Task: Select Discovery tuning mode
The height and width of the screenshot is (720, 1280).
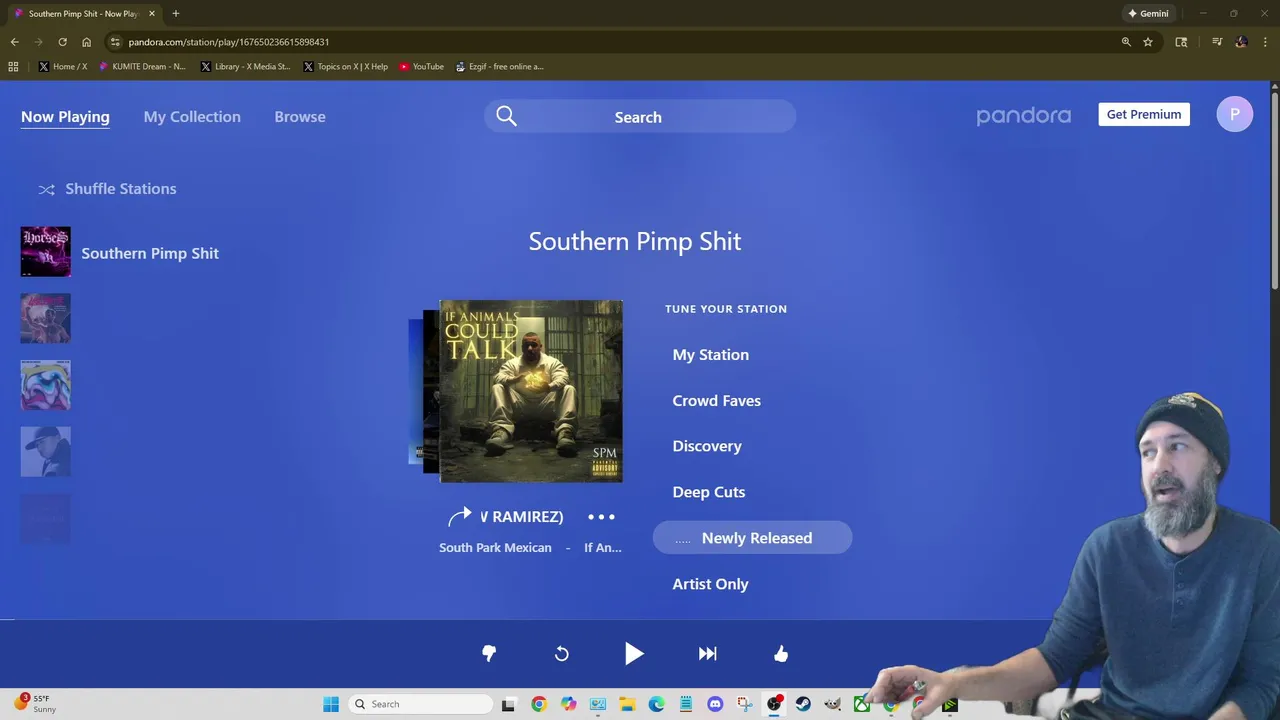Action: click(x=706, y=447)
